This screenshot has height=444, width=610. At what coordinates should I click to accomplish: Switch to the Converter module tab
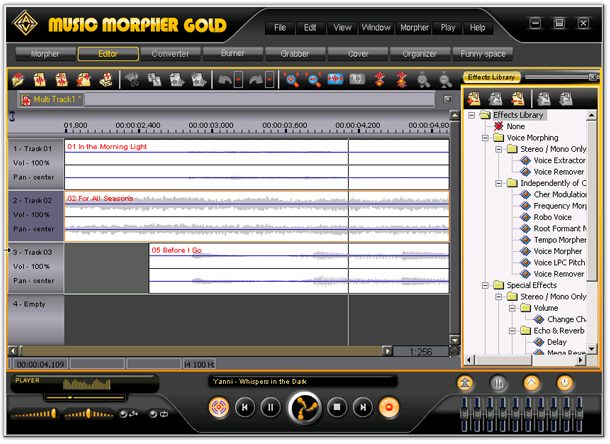pyautogui.click(x=170, y=54)
